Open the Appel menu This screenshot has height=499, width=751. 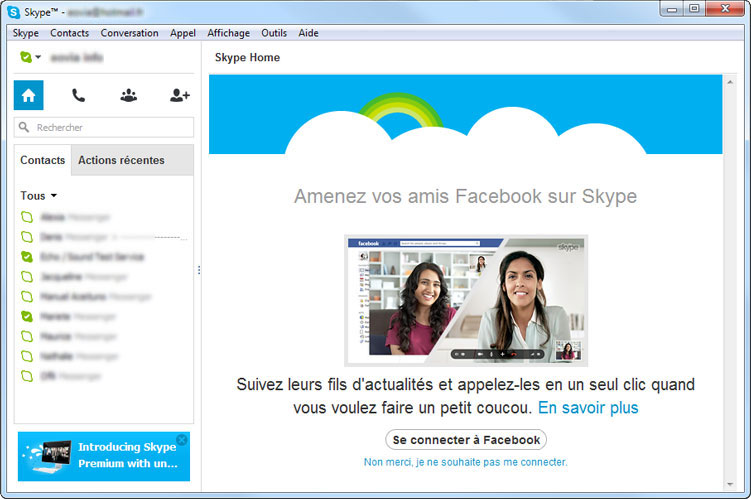pyautogui.click(x=182, y=33)
